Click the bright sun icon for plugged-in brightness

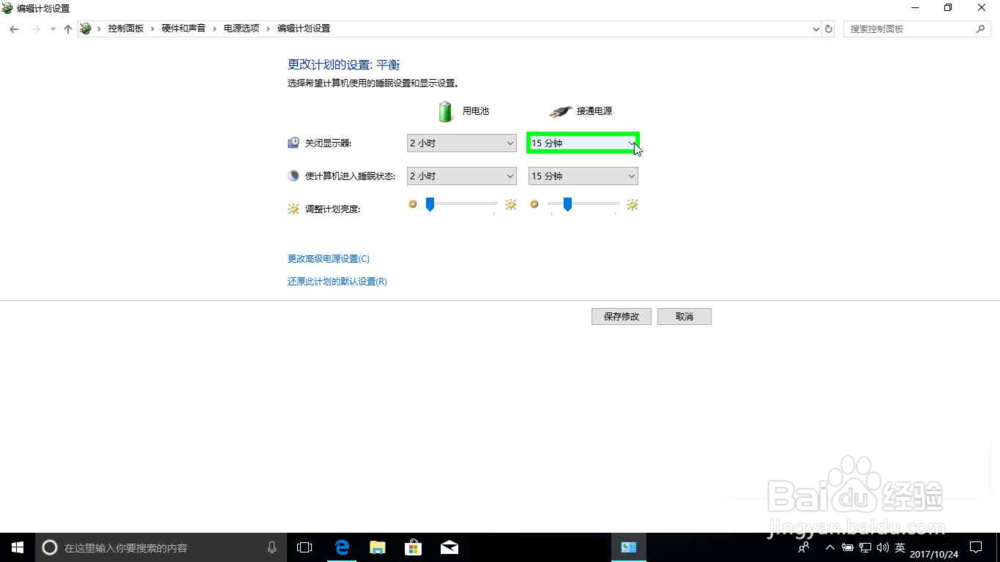tap(632, 204)
